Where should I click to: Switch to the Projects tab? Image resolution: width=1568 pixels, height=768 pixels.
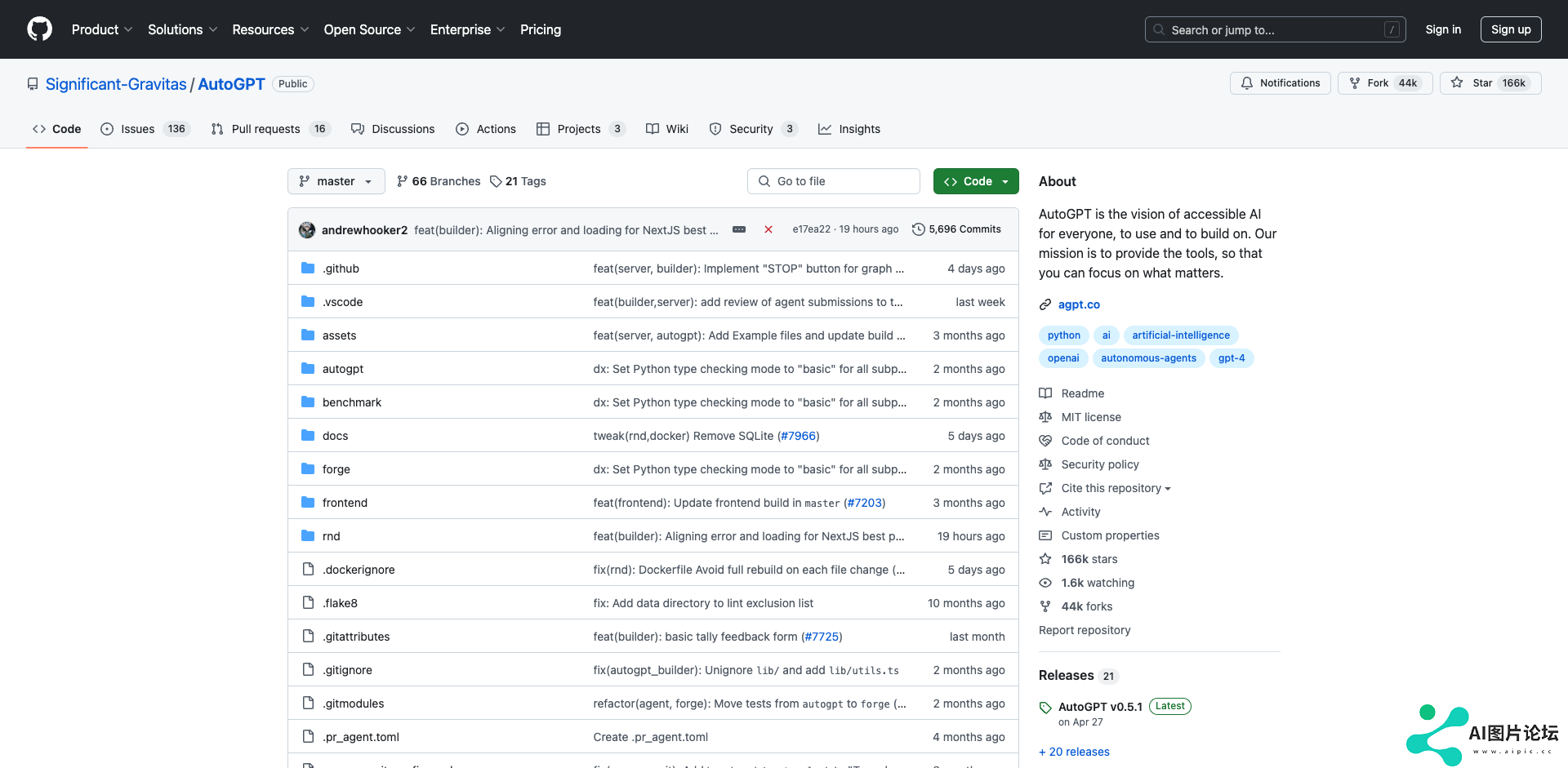tap(581, 129)
